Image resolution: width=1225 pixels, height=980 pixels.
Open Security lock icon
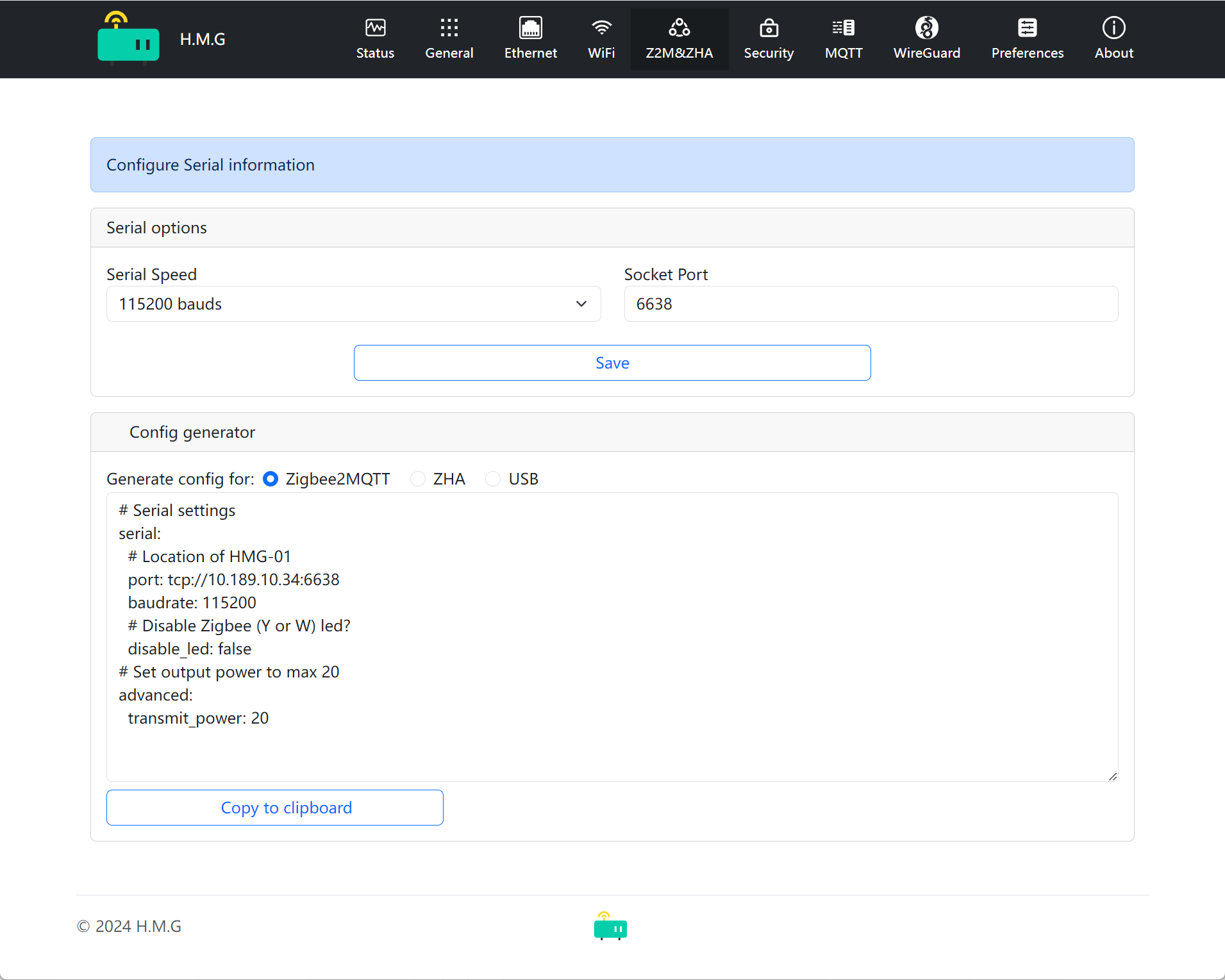click(x=768, y=28)
